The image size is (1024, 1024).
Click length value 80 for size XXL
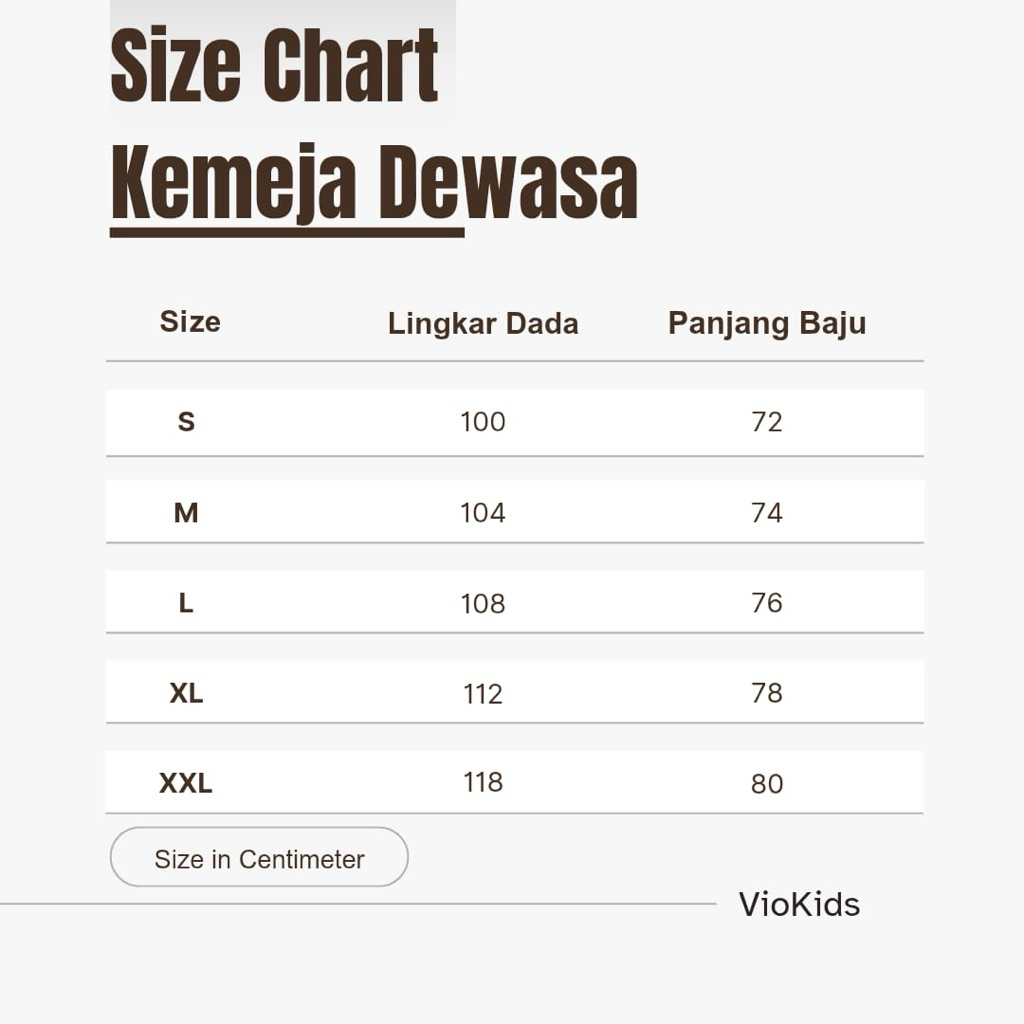pyautogui.click(x=767, y=784)
